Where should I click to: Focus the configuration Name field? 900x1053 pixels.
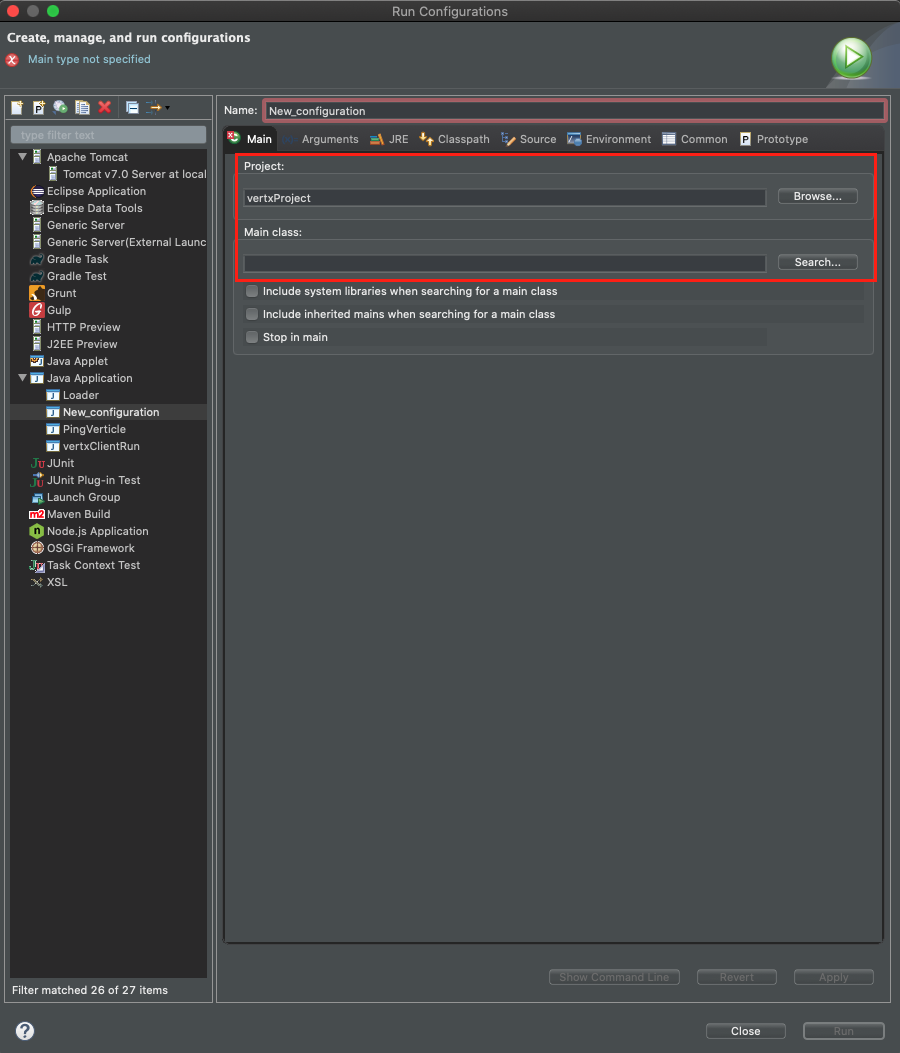click(x=574, y=111)
